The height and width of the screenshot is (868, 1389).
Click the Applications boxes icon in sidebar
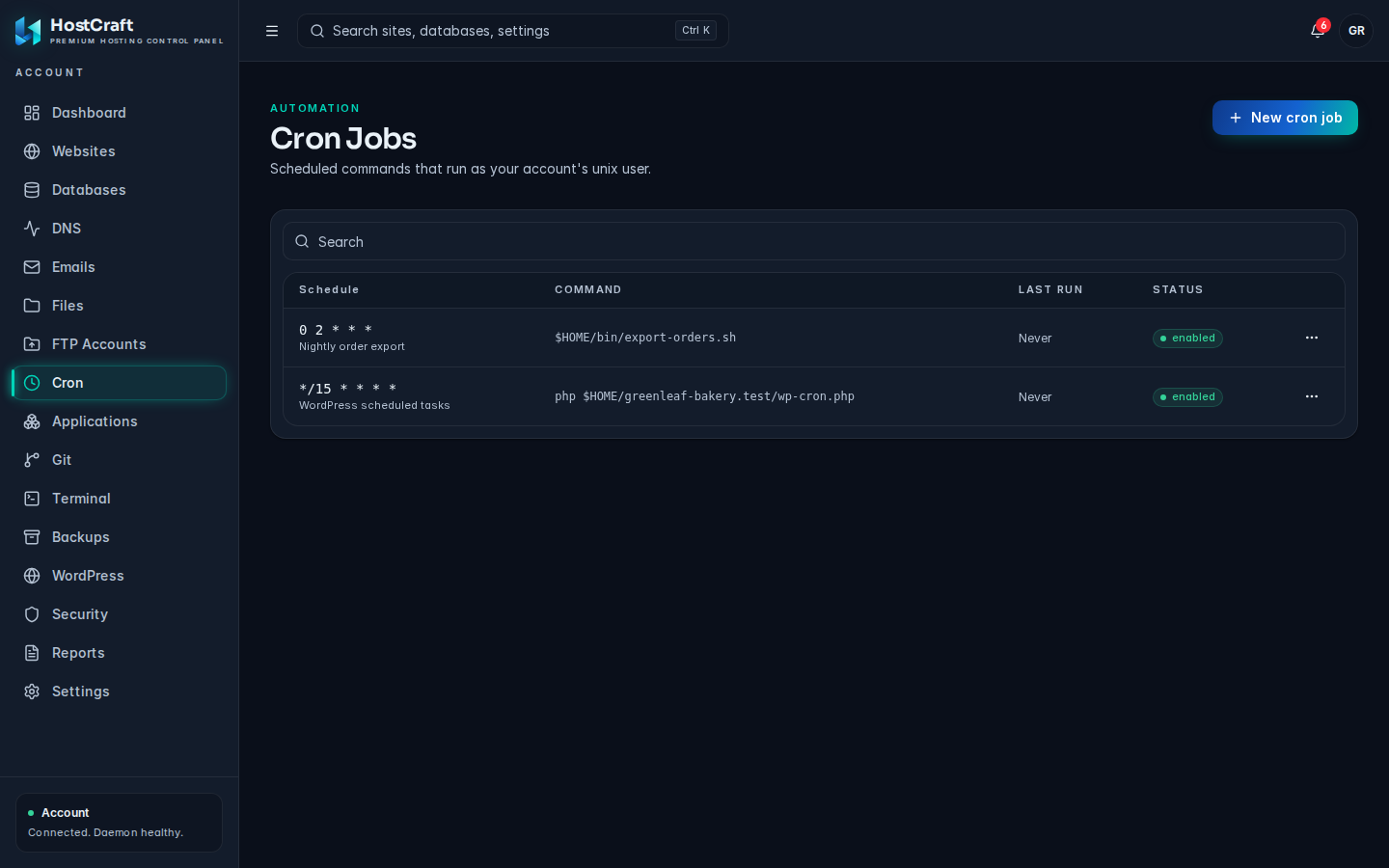click(x=32, y=421)
